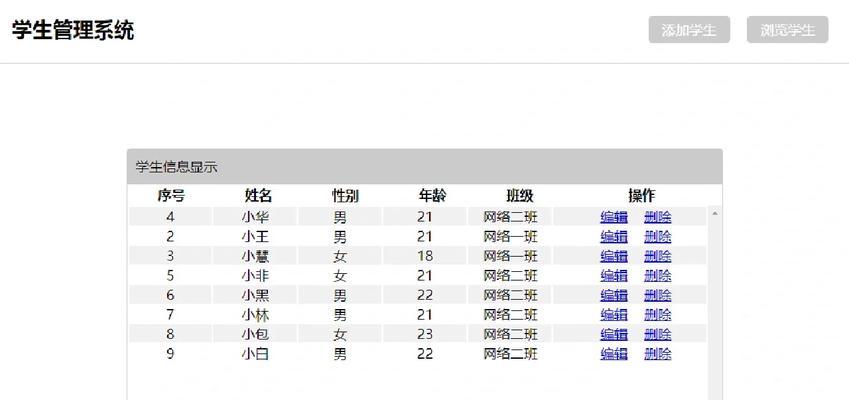Viewport: 849px width, 400px height.
Task: Edit the 小白 entry
Action: pos(614,354)
